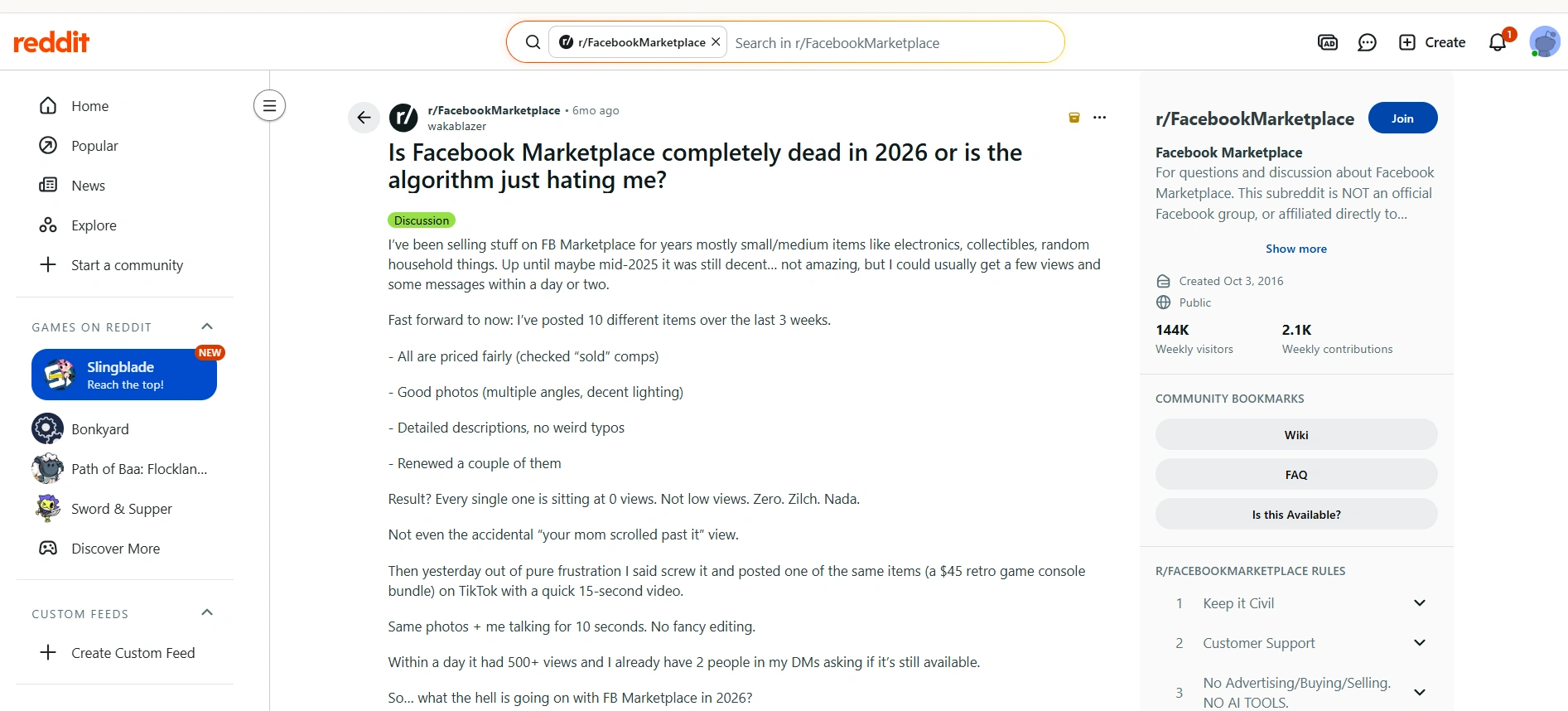Image resolution: width=1568 pixels, height=711 pixels.
Task: Collapse the Custom Feeds section
Action: [207, 612]
